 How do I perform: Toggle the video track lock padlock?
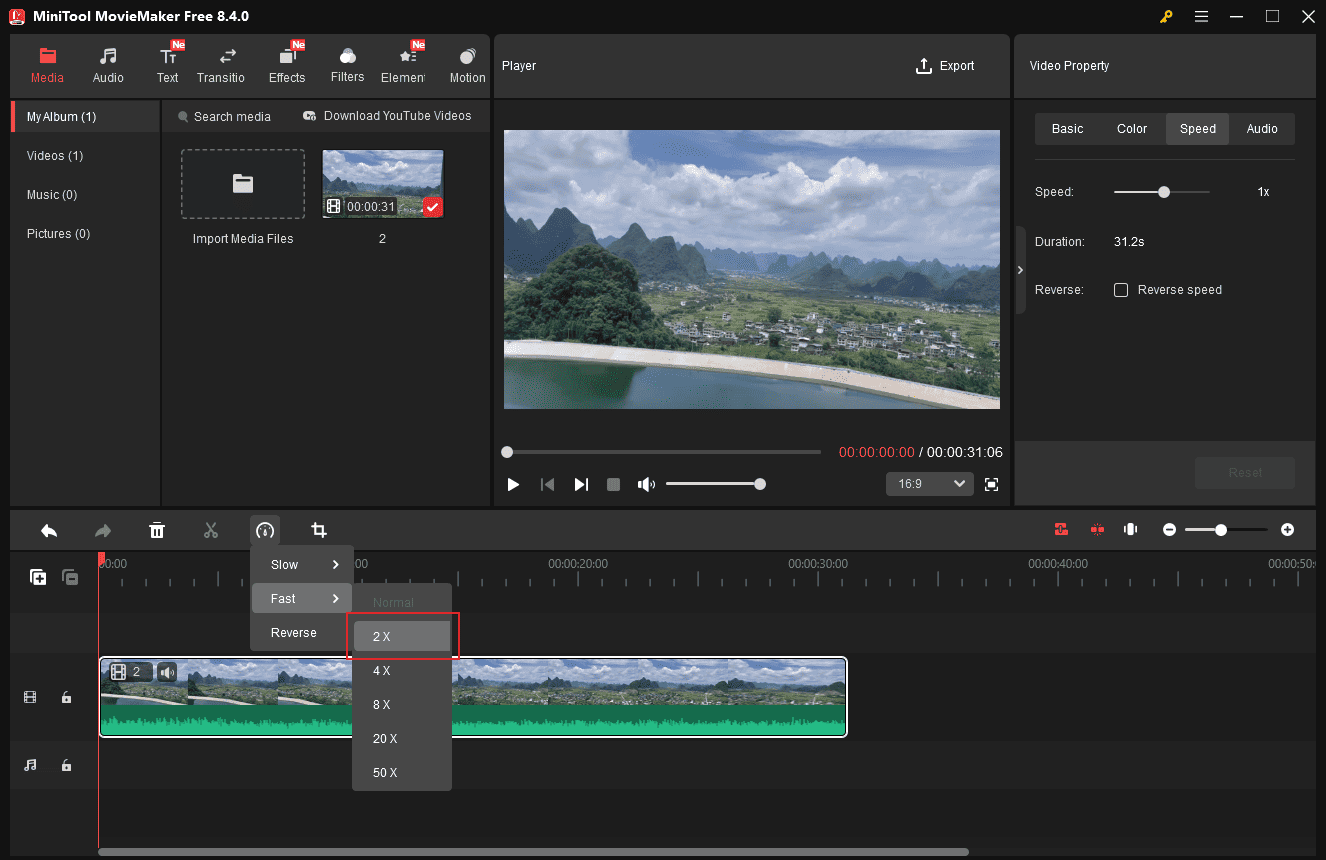click(66, 697)
